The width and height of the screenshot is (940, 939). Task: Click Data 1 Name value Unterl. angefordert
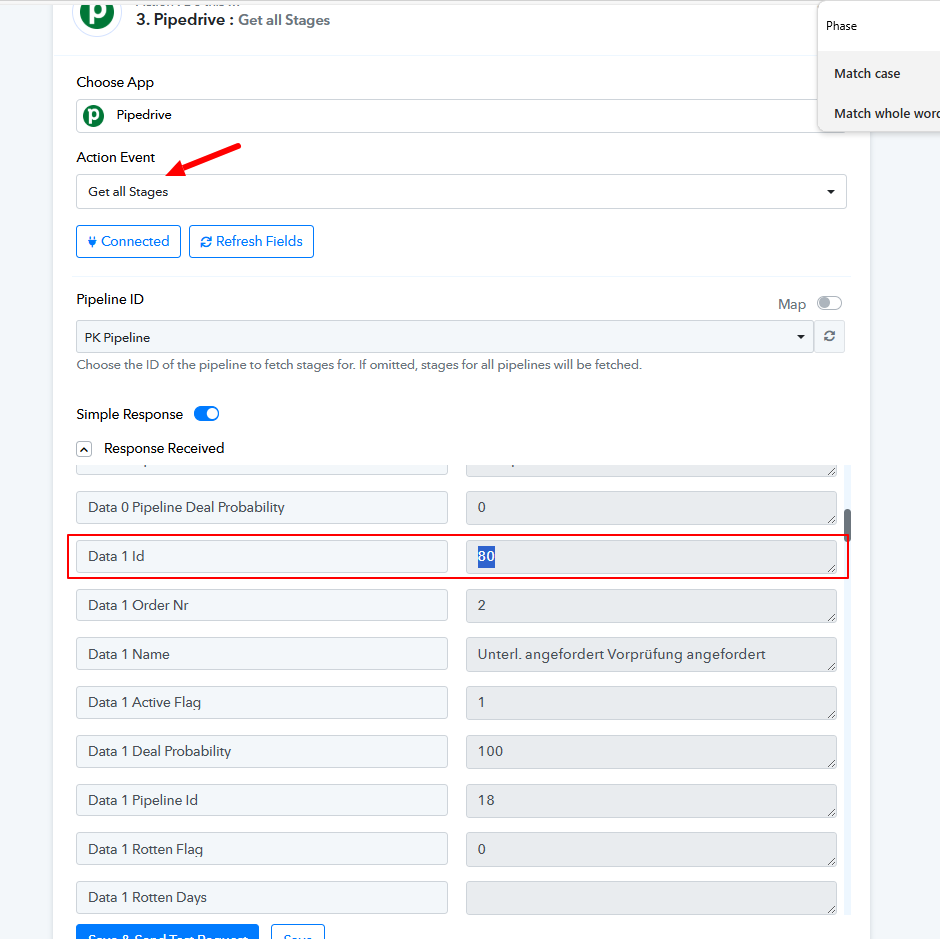pos(651,654)
